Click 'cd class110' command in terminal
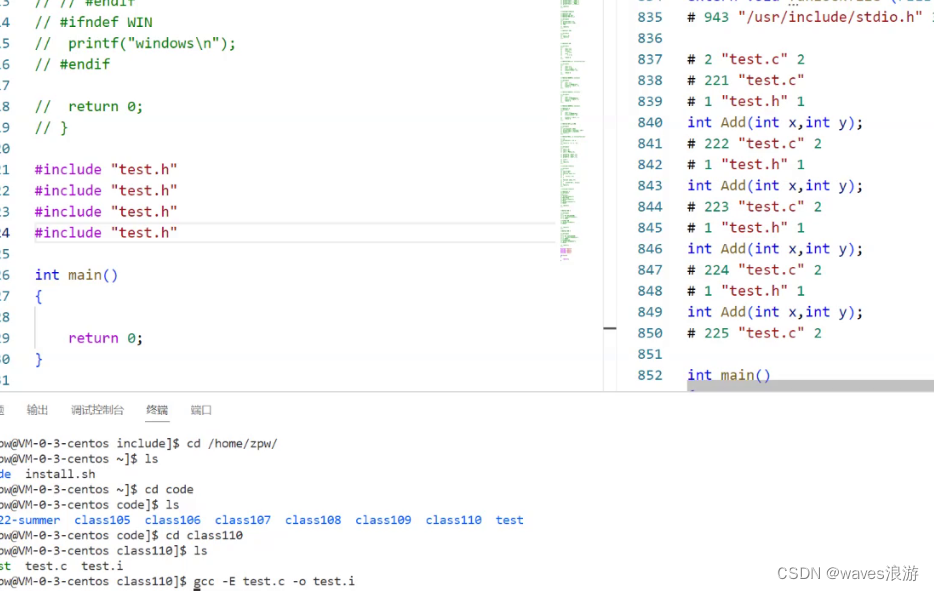Image resolution: width=934 pixels, height=591 pixels. point(204,536)
